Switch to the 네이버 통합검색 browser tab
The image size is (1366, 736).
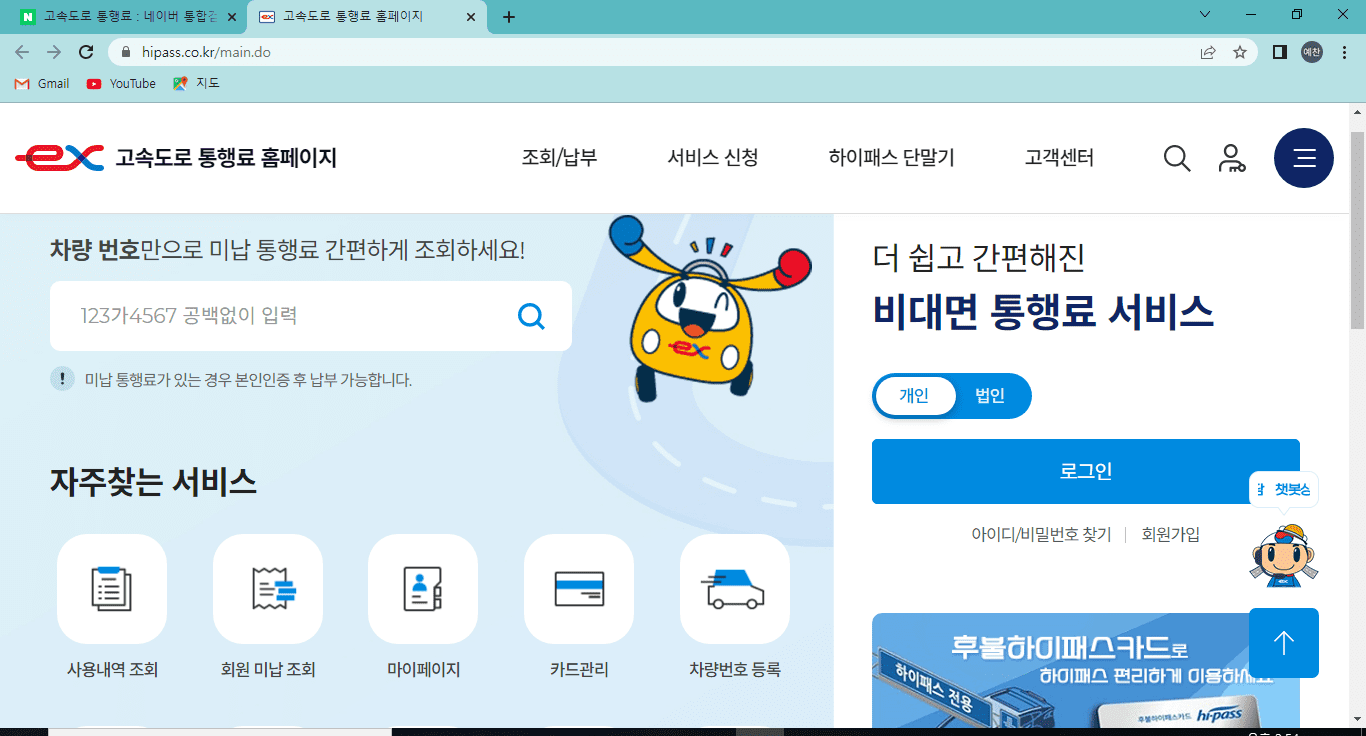[x=128, y=17]
